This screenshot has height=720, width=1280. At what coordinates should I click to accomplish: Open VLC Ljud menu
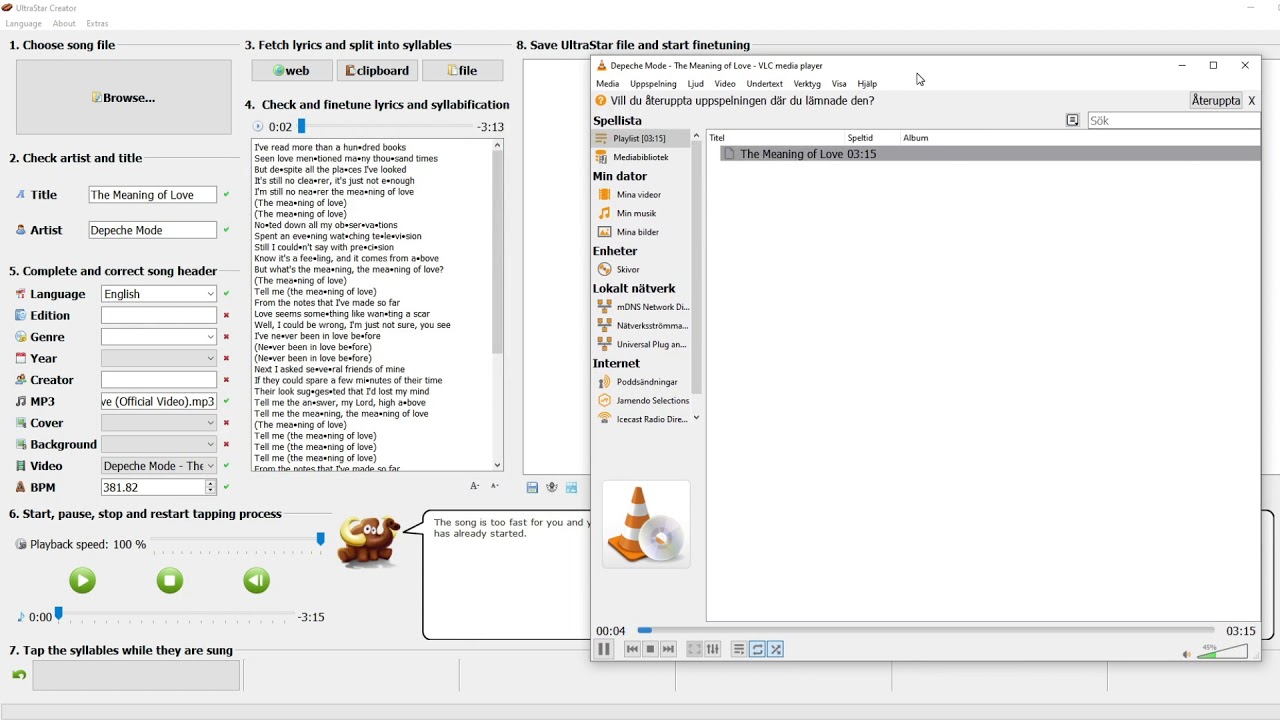coord(696,84)
